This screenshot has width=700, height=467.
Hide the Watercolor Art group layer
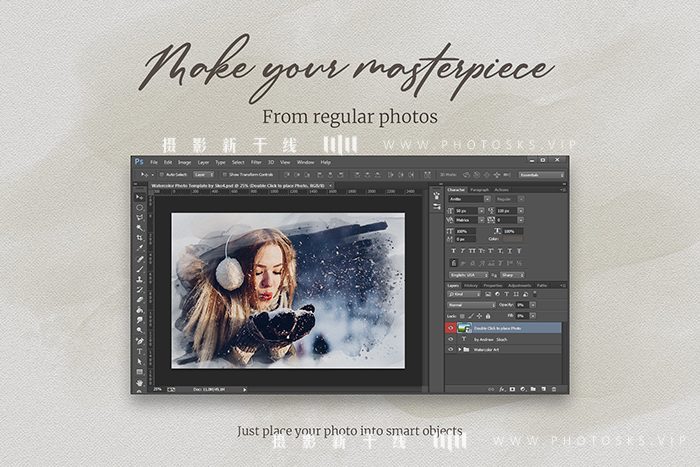coord(450,350)
